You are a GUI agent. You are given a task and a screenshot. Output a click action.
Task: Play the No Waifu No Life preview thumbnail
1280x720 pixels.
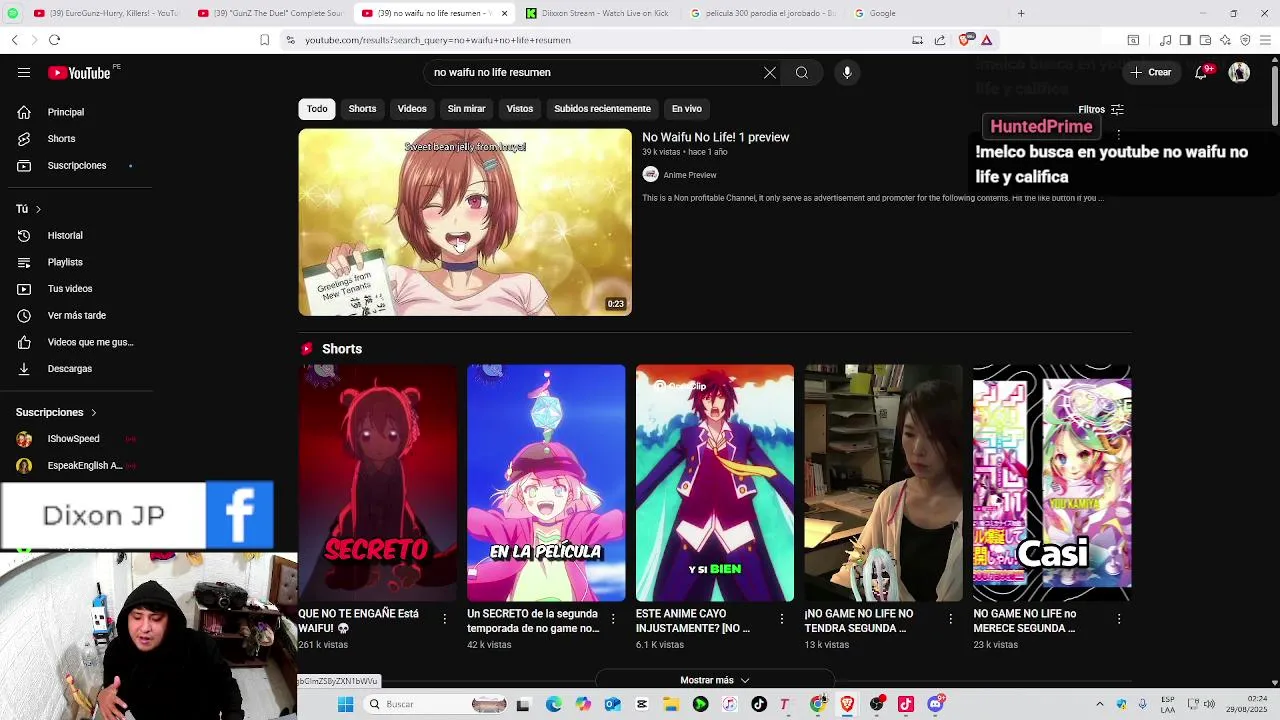pos(465,222)
